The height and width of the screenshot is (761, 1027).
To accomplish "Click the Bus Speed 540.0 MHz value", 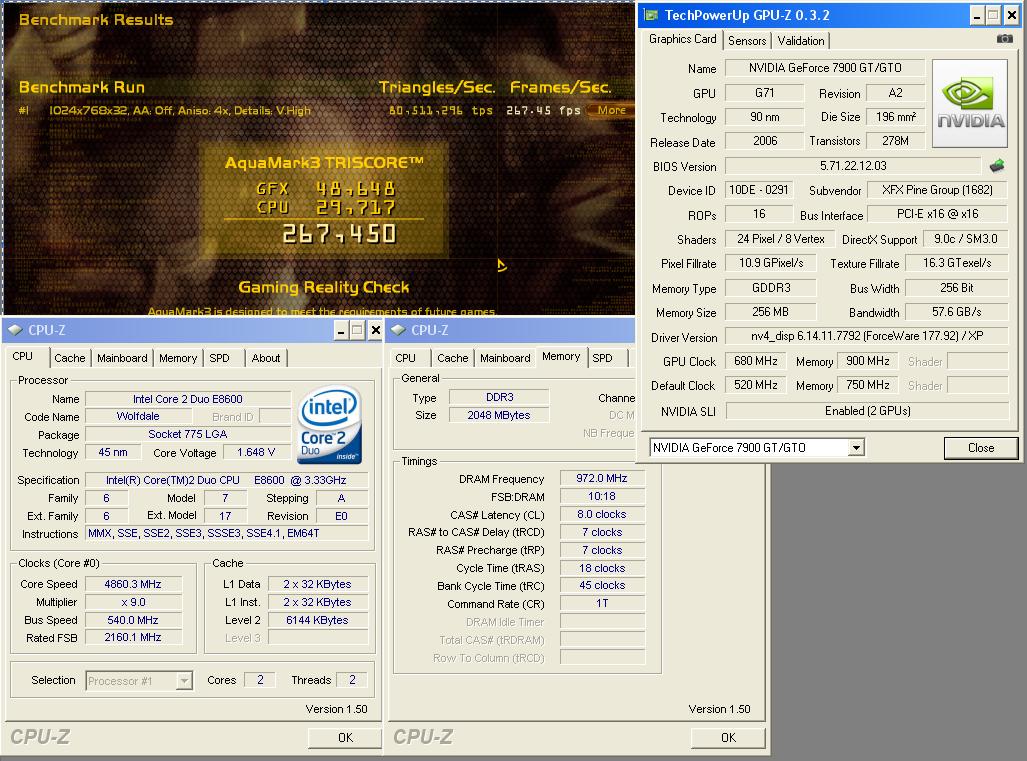I will coord(133,620).
